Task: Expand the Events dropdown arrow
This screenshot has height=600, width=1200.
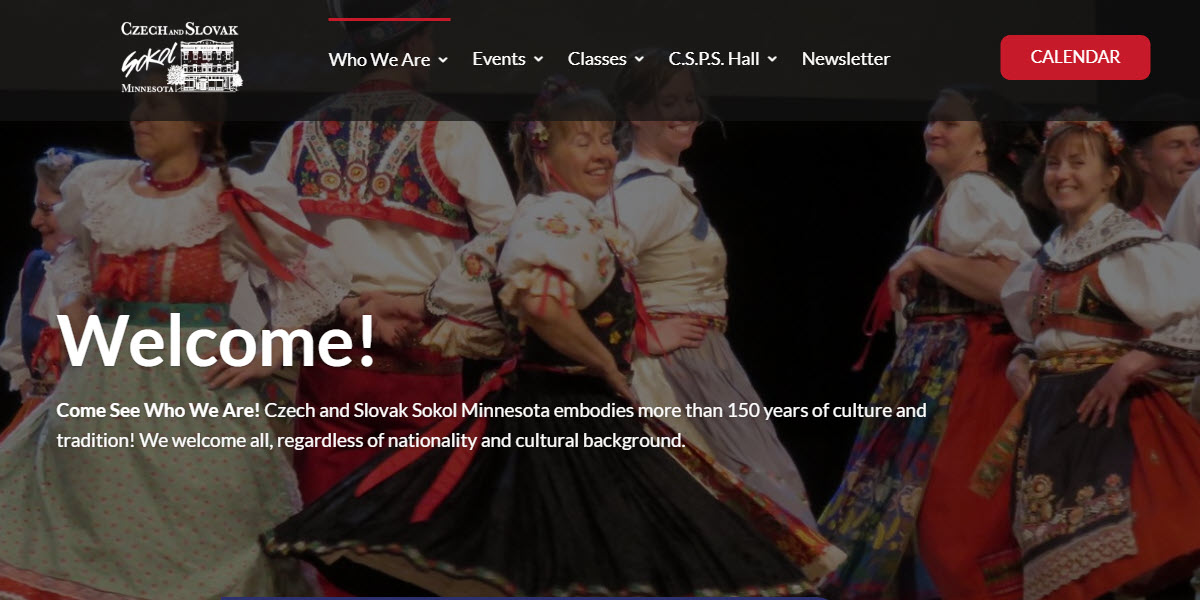Action: (x=538, y=60)
